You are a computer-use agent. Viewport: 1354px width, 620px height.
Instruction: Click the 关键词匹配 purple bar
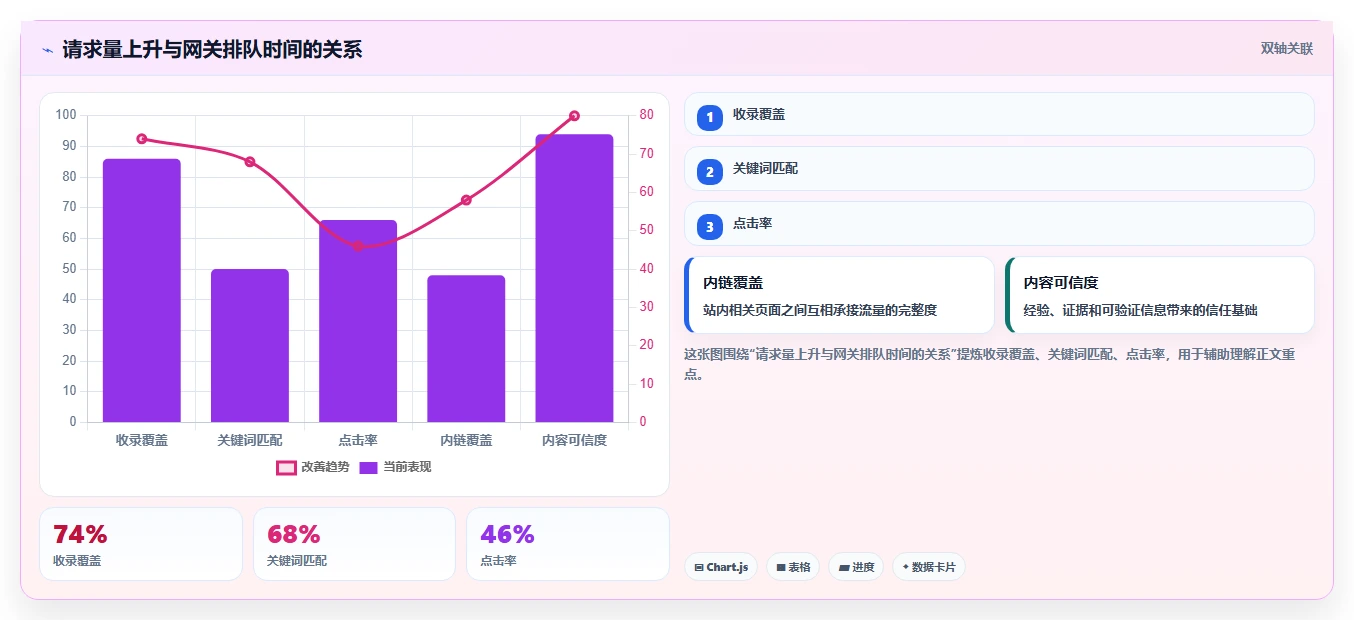(x=250, y=345)
